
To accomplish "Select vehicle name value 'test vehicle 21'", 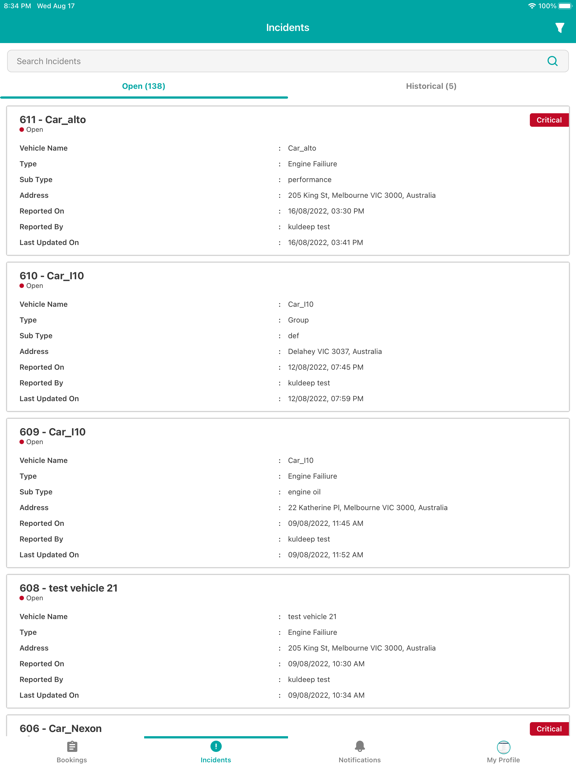I will pos(312,617).
